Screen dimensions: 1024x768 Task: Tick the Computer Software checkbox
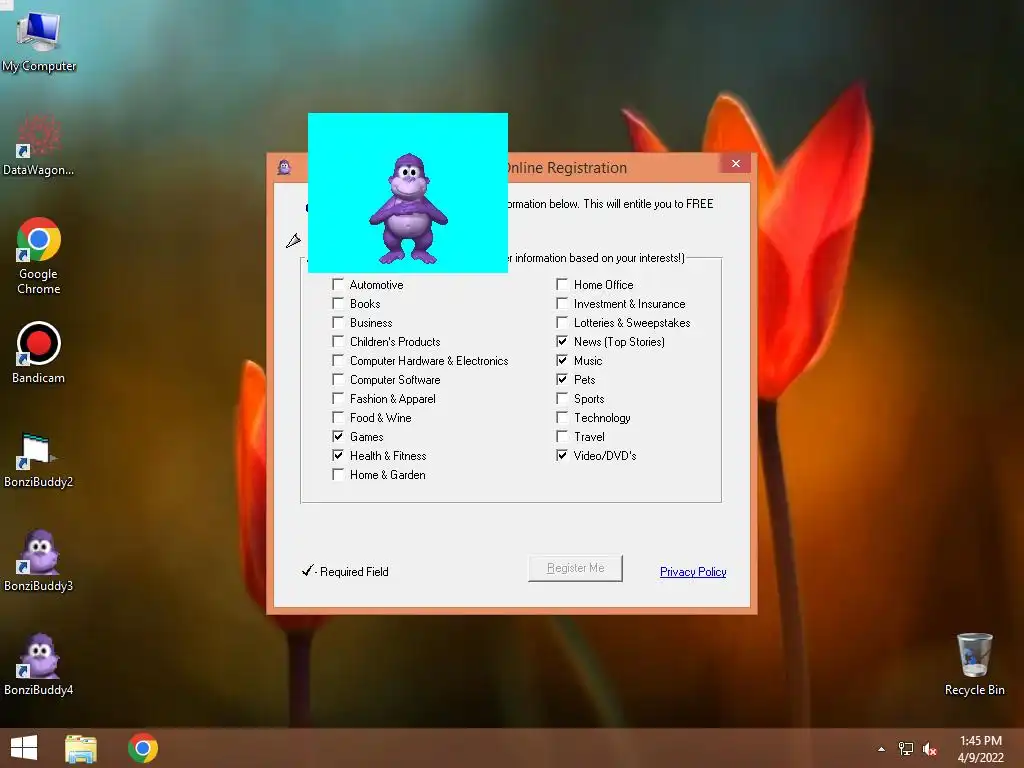(338, 379)
